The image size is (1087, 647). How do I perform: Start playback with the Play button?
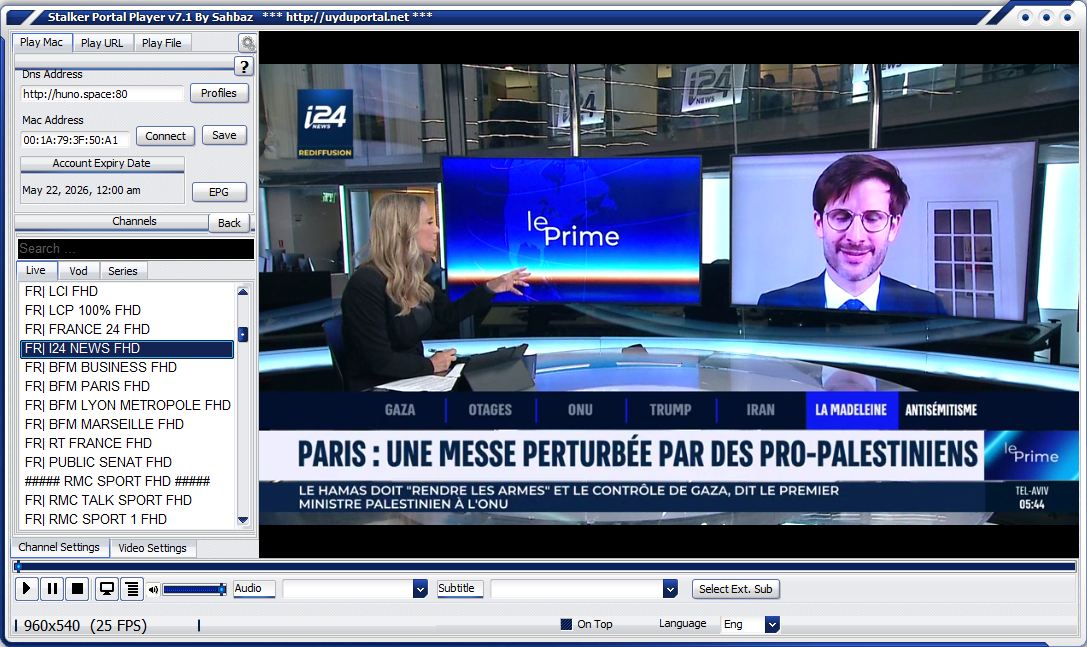click(x=26, y=589)
